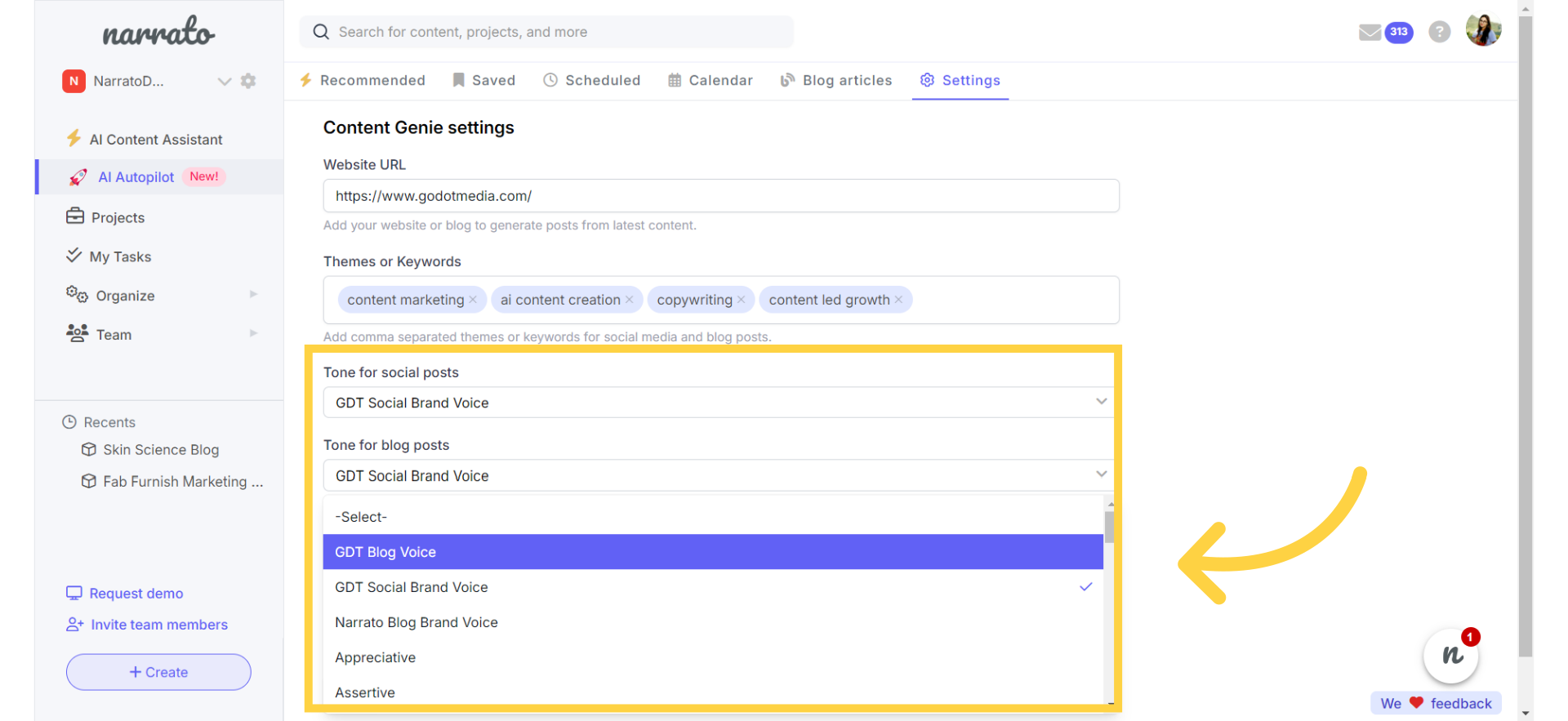This screenshot has width=1568, height=721.
Task: Click the Projects briefcase icon
Action: (x=75, y=216)
